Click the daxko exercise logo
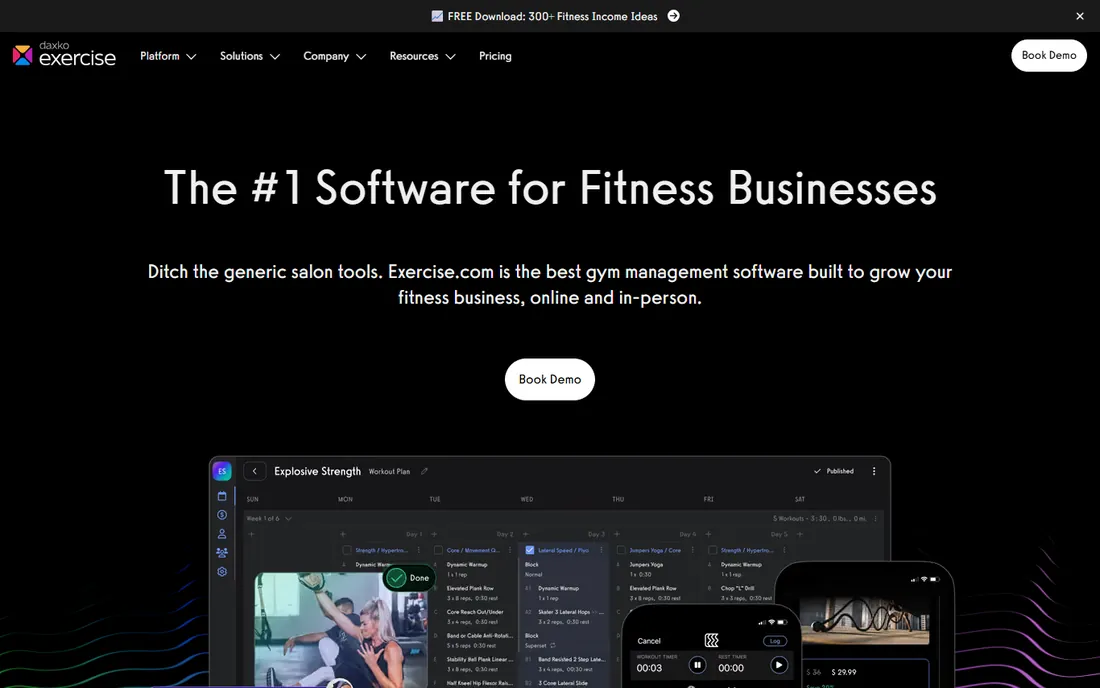 (64, 54)
